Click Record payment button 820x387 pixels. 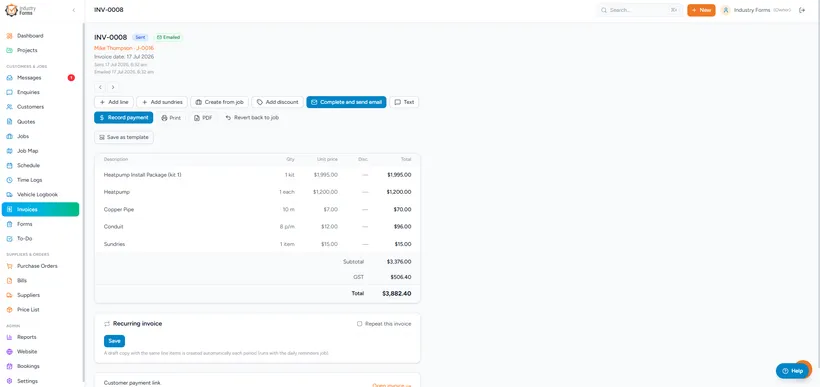coord(123,118)
